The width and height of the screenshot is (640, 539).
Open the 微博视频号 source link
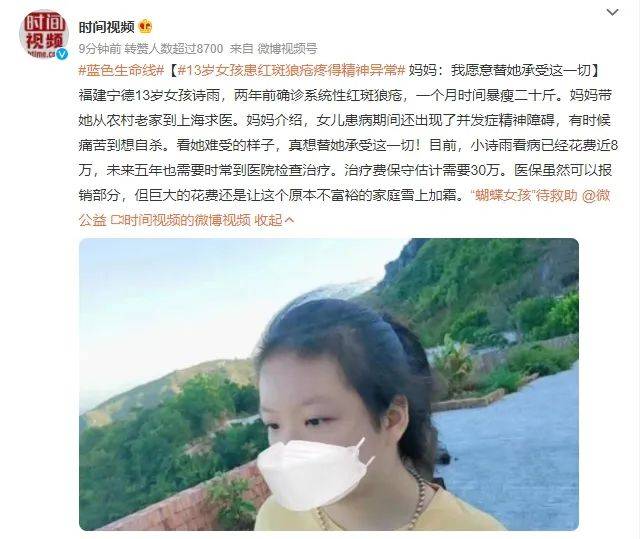click(287, 49)
